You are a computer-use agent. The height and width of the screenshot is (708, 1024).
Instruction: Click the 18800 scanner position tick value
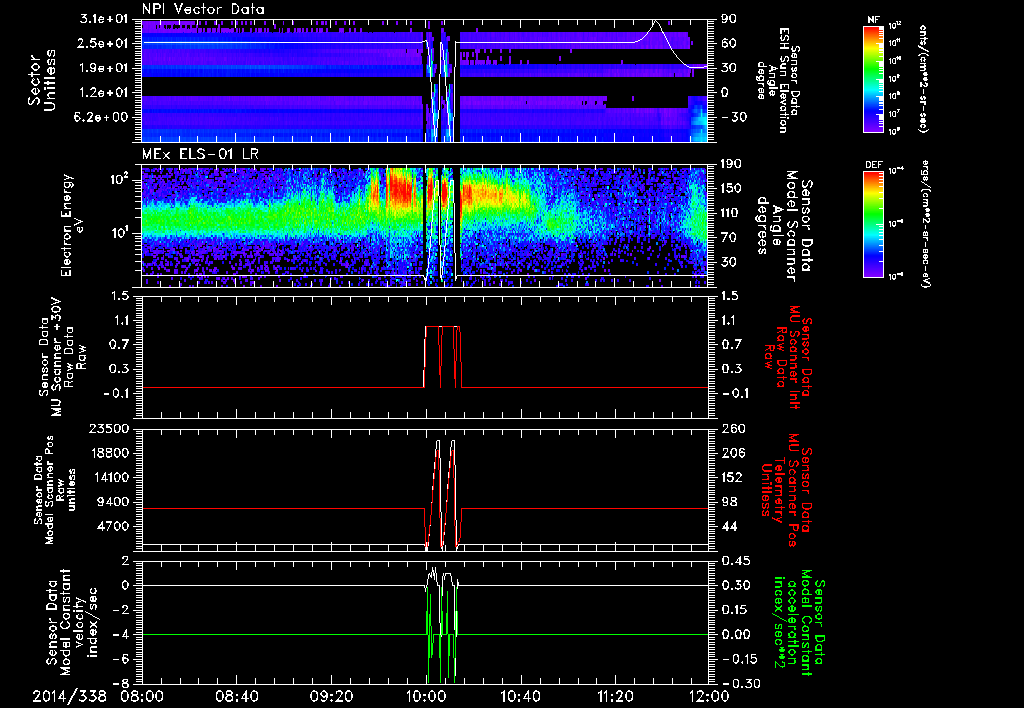(x=110, y=453)
